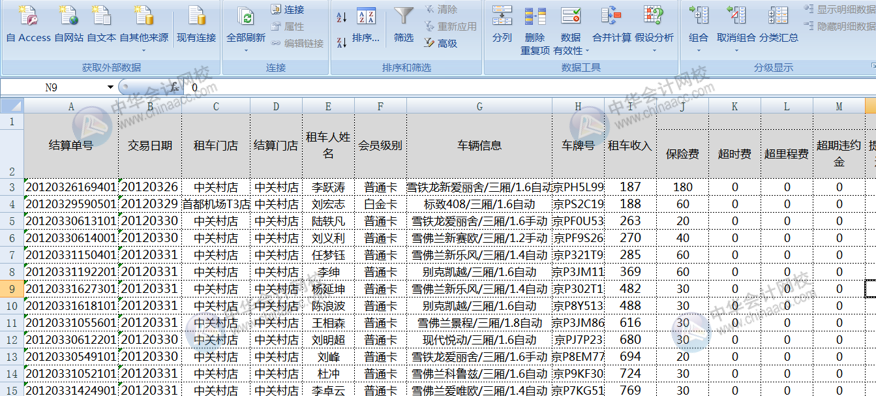This screenshot has width=877, height=399.
Task: Select column J header
Action: [x=683, y=106]
